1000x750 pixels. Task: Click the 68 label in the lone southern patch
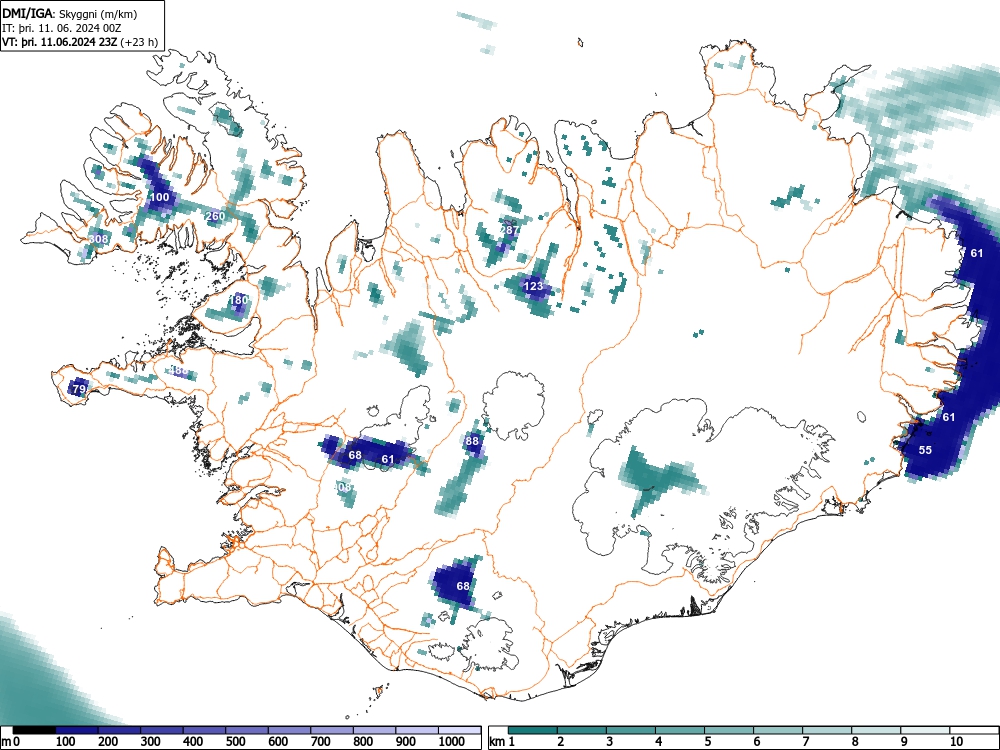(x=463, y=586)
